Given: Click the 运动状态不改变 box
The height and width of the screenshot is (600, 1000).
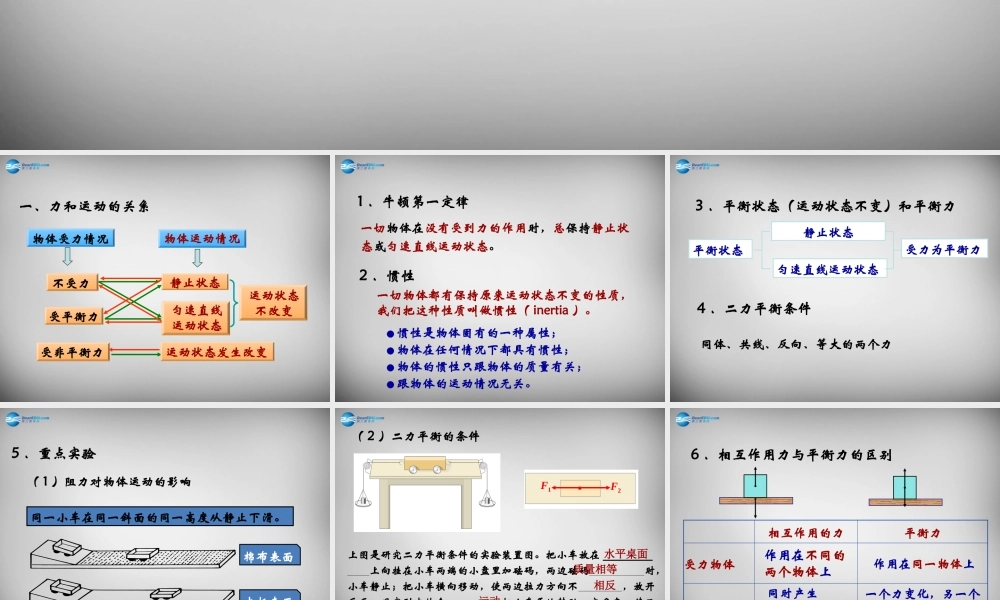Looking at the screenshot, I should click(274, 303).
